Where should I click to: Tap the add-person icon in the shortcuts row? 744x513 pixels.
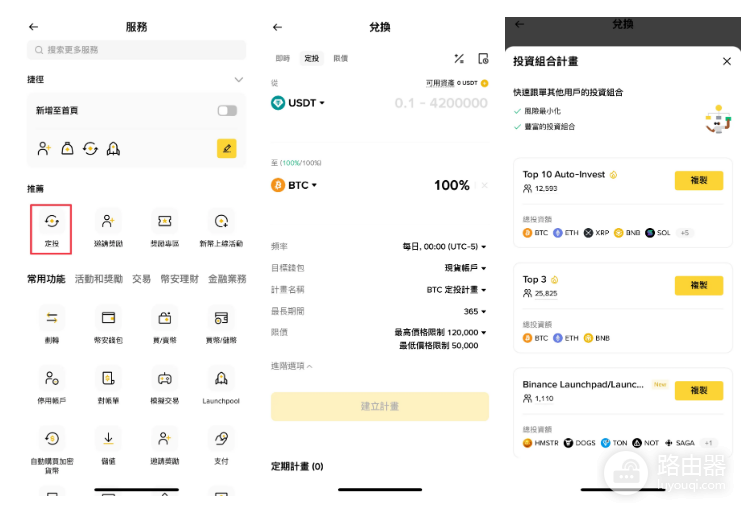[44, 149]
